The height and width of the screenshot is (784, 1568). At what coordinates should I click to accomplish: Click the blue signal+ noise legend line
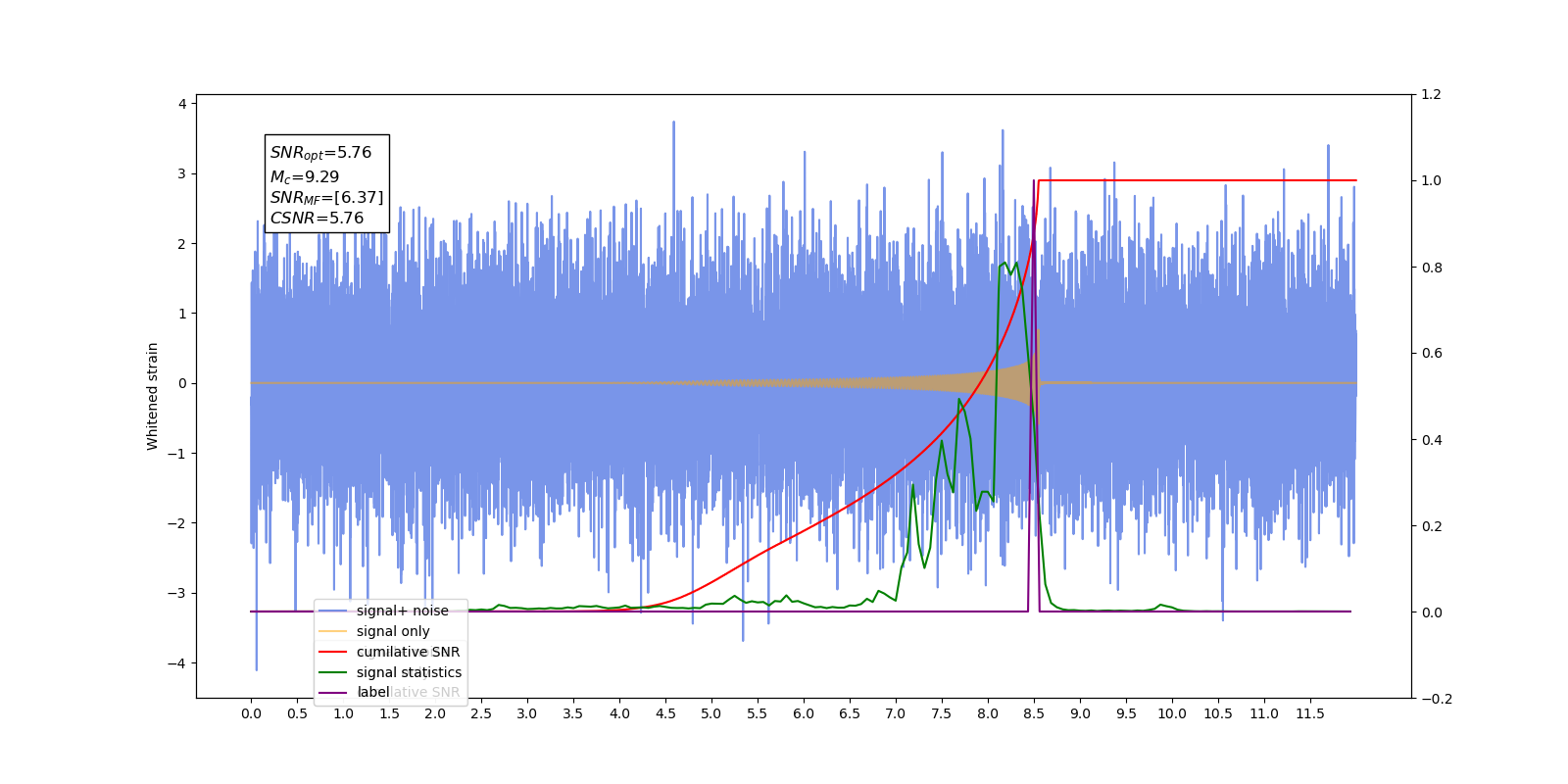pyautogui.click(x=333, y=611)
